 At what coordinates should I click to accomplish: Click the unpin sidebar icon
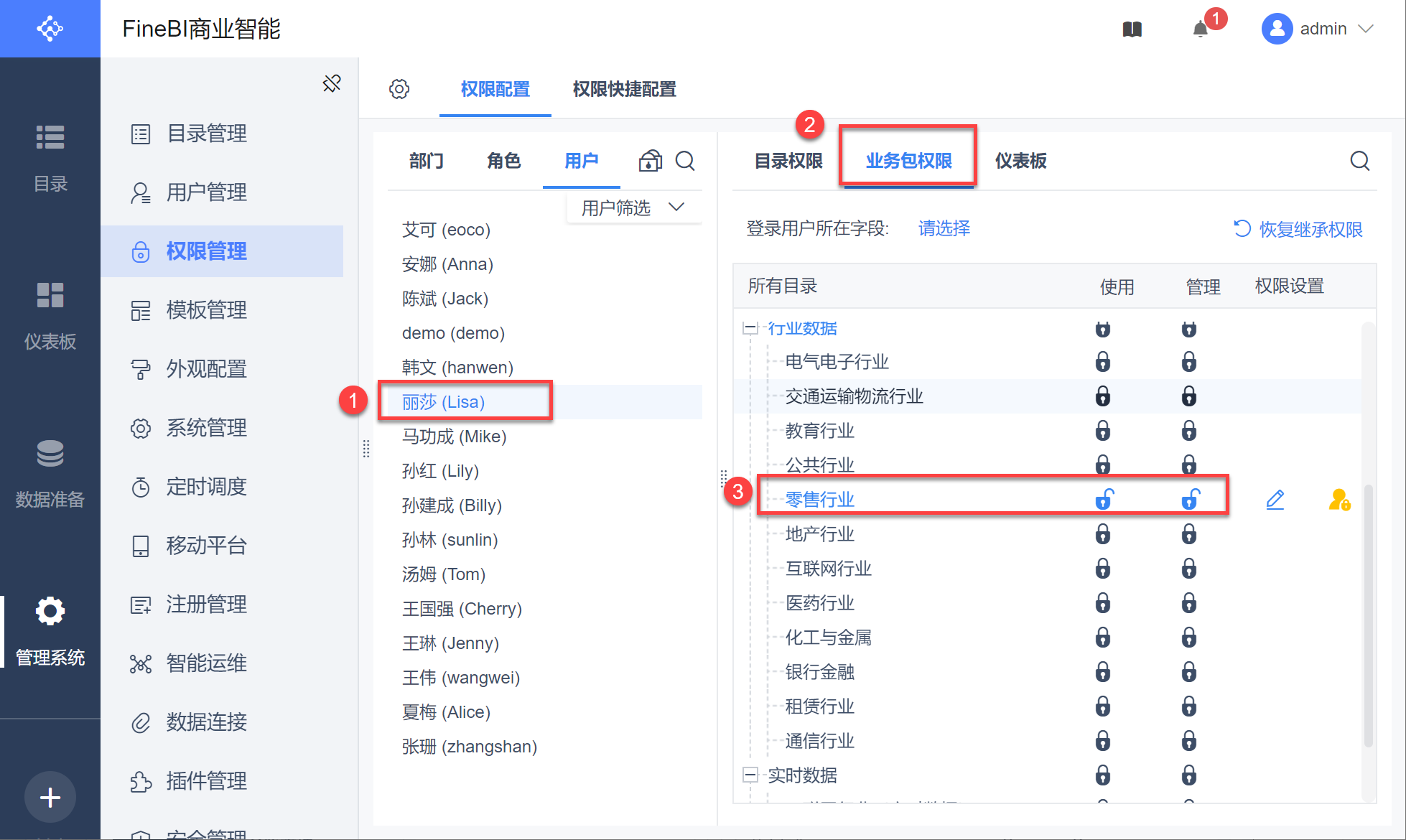[x=332, y=83]
